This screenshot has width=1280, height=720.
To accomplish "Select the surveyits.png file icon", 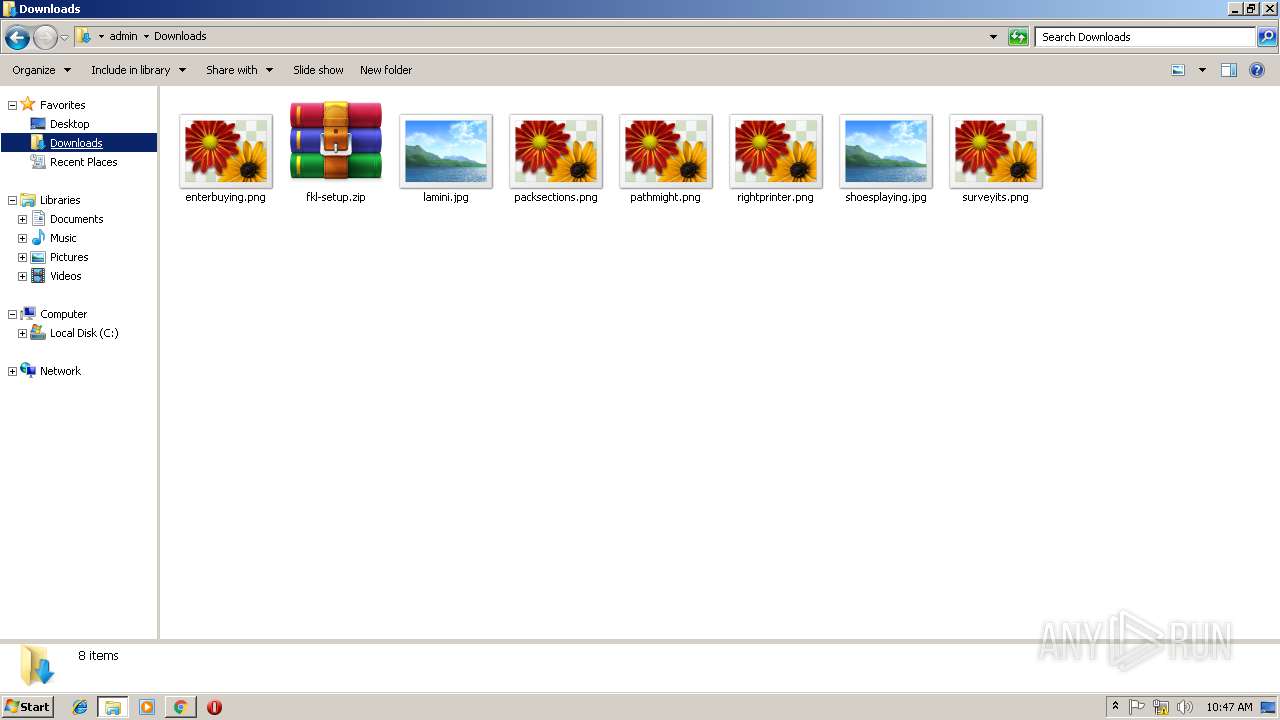I will pos(996,151).
